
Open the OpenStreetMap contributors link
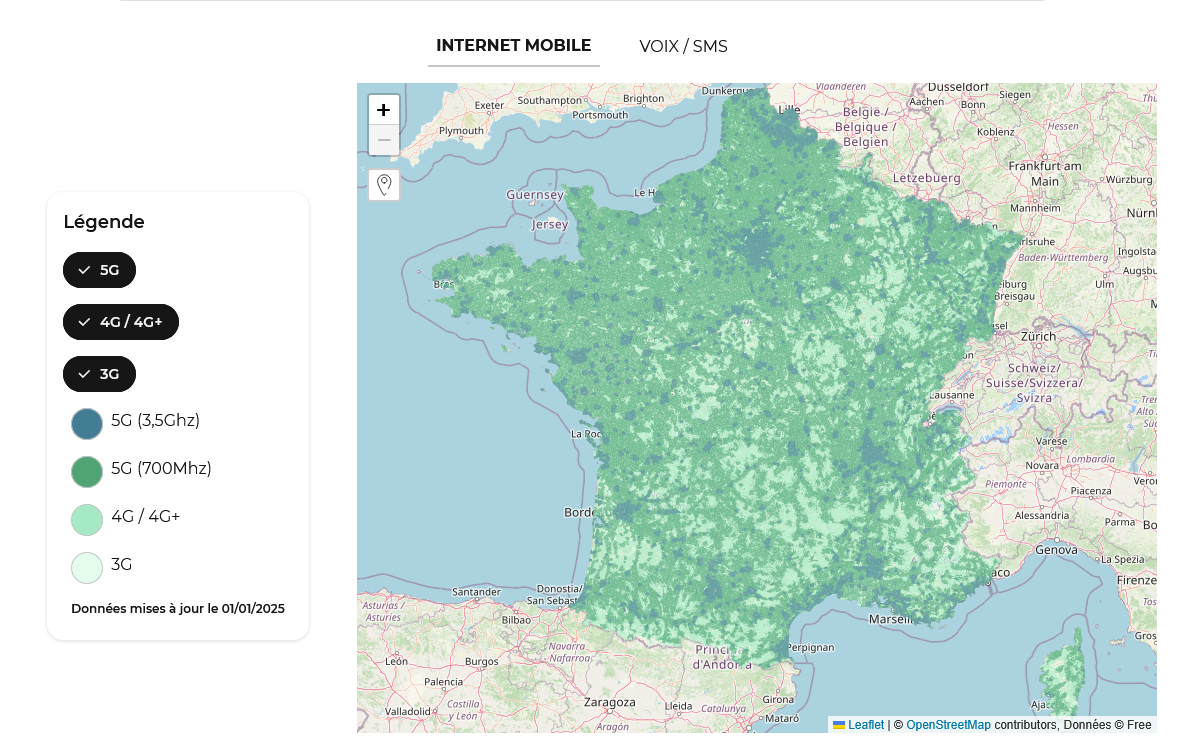point(948,725)
